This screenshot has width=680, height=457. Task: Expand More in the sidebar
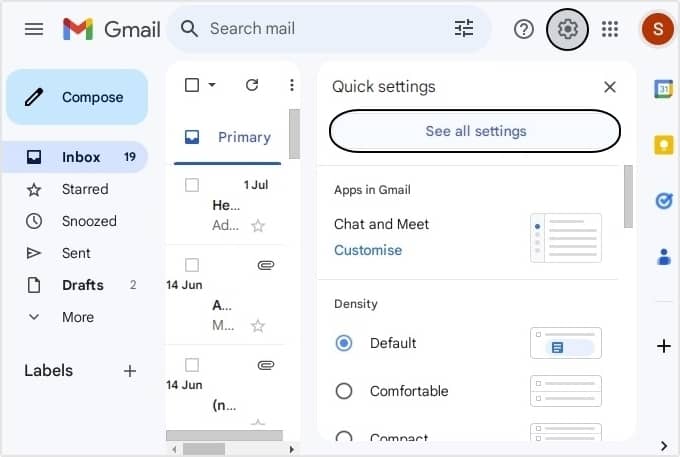(x=78, y=317)
